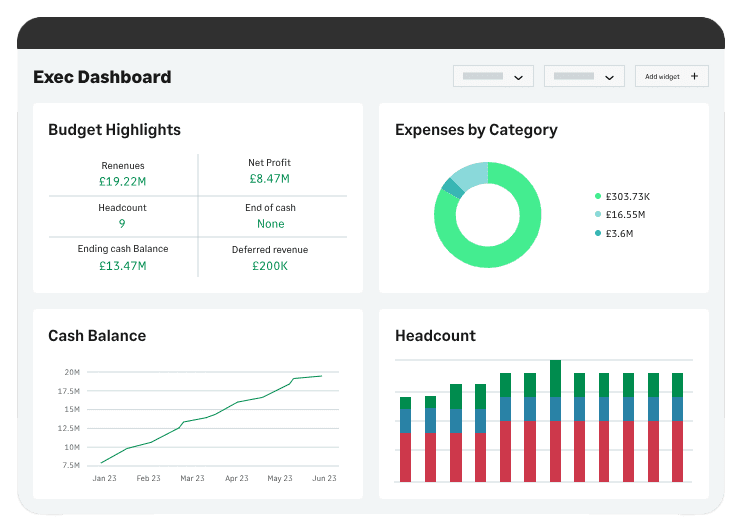Click the Headcount value 9

point(122,223)
